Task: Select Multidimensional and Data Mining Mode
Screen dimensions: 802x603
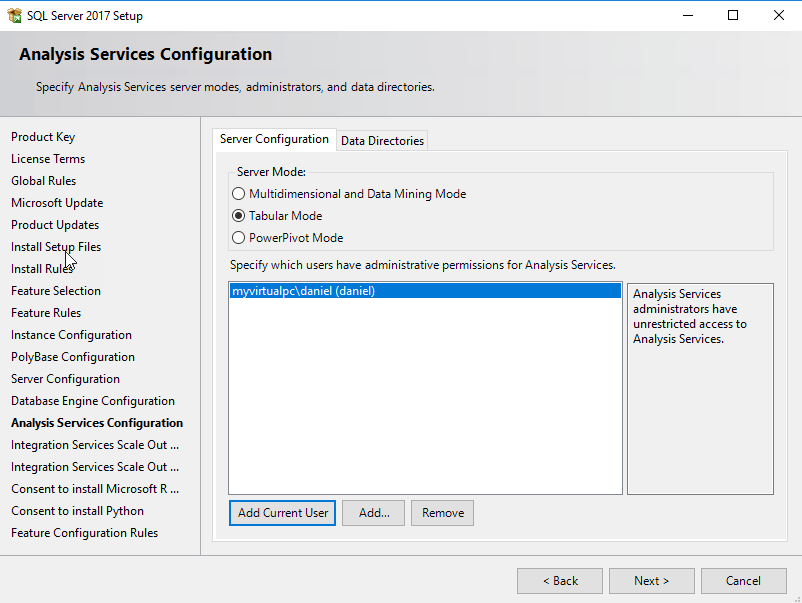Action: coord(238,194)
